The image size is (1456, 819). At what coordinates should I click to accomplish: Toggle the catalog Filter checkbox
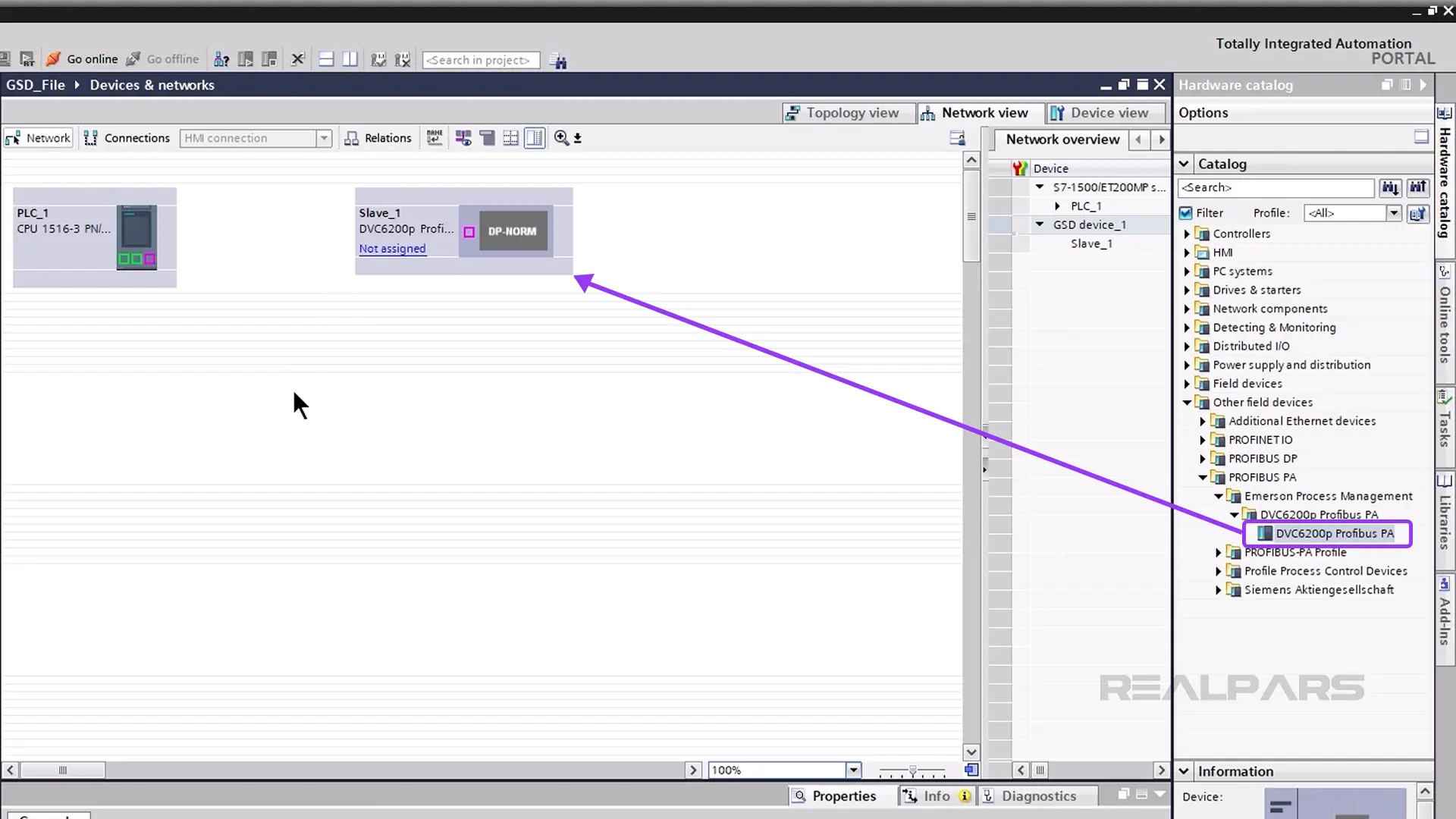[1186, 213]
